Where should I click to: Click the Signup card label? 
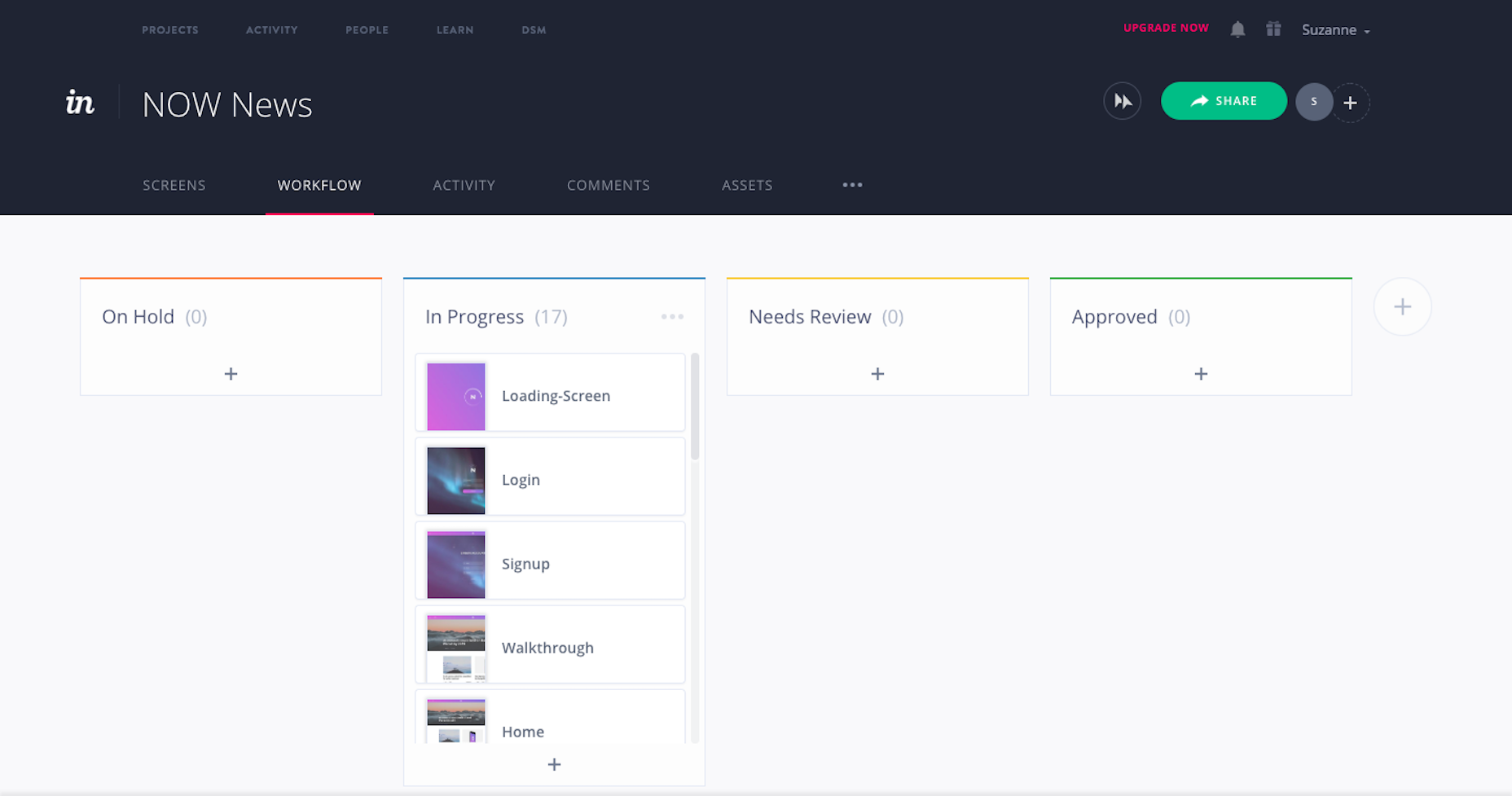(x=525, y=564)
